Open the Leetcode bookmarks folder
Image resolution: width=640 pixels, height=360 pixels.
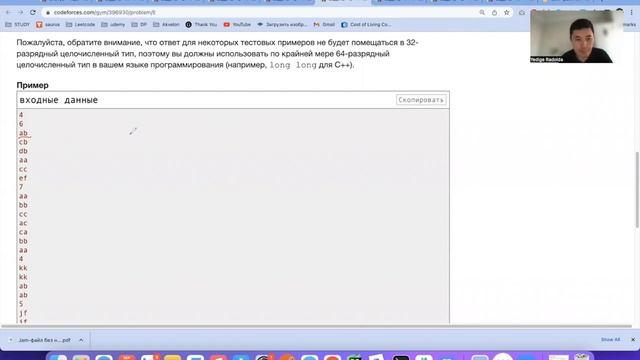80,24
